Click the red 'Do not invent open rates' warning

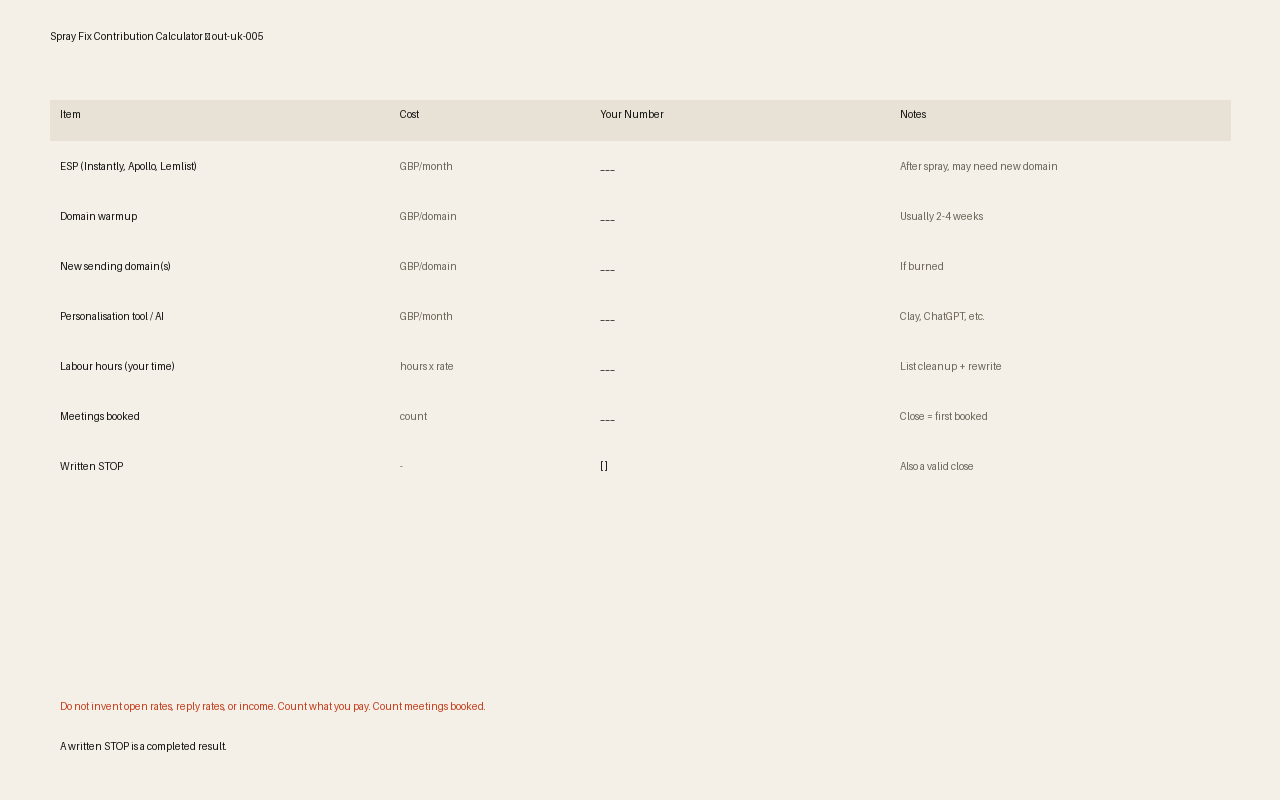pyautogui.click(x=273, y=707)
